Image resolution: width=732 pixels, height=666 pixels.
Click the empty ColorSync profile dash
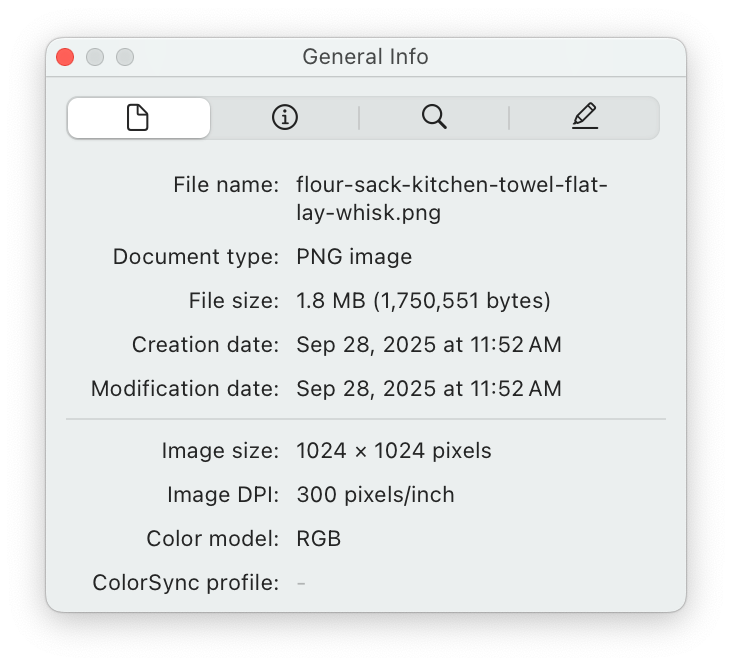(x=301, y=583)
